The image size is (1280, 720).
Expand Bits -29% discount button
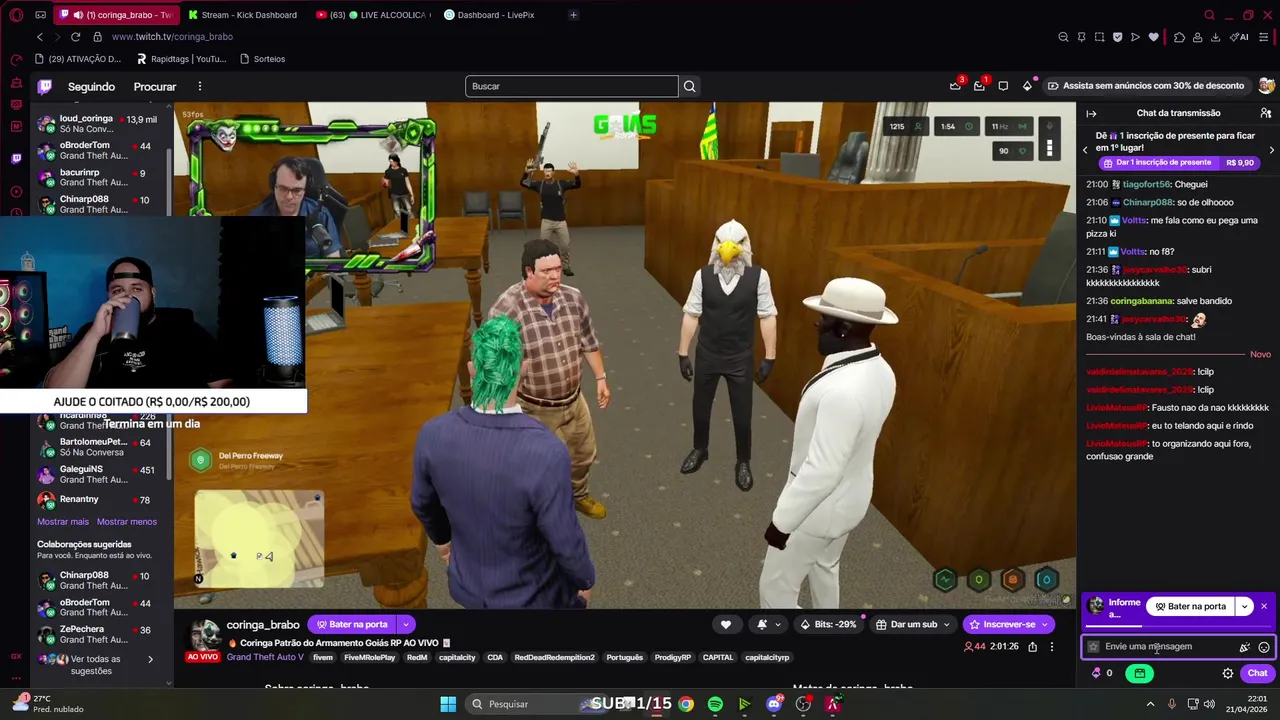(828, 624)
